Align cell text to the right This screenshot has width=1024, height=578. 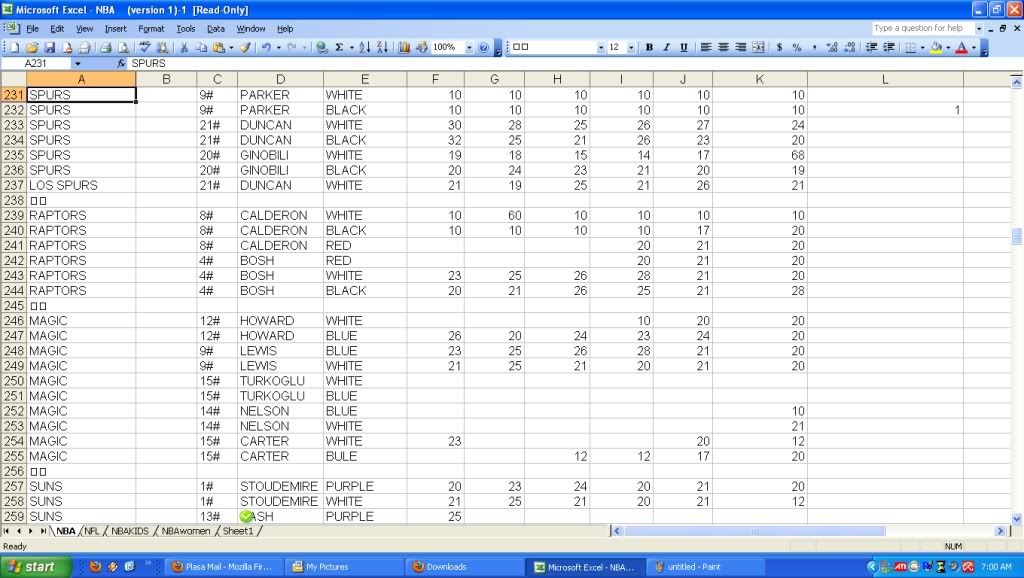[x=741, y=47]
